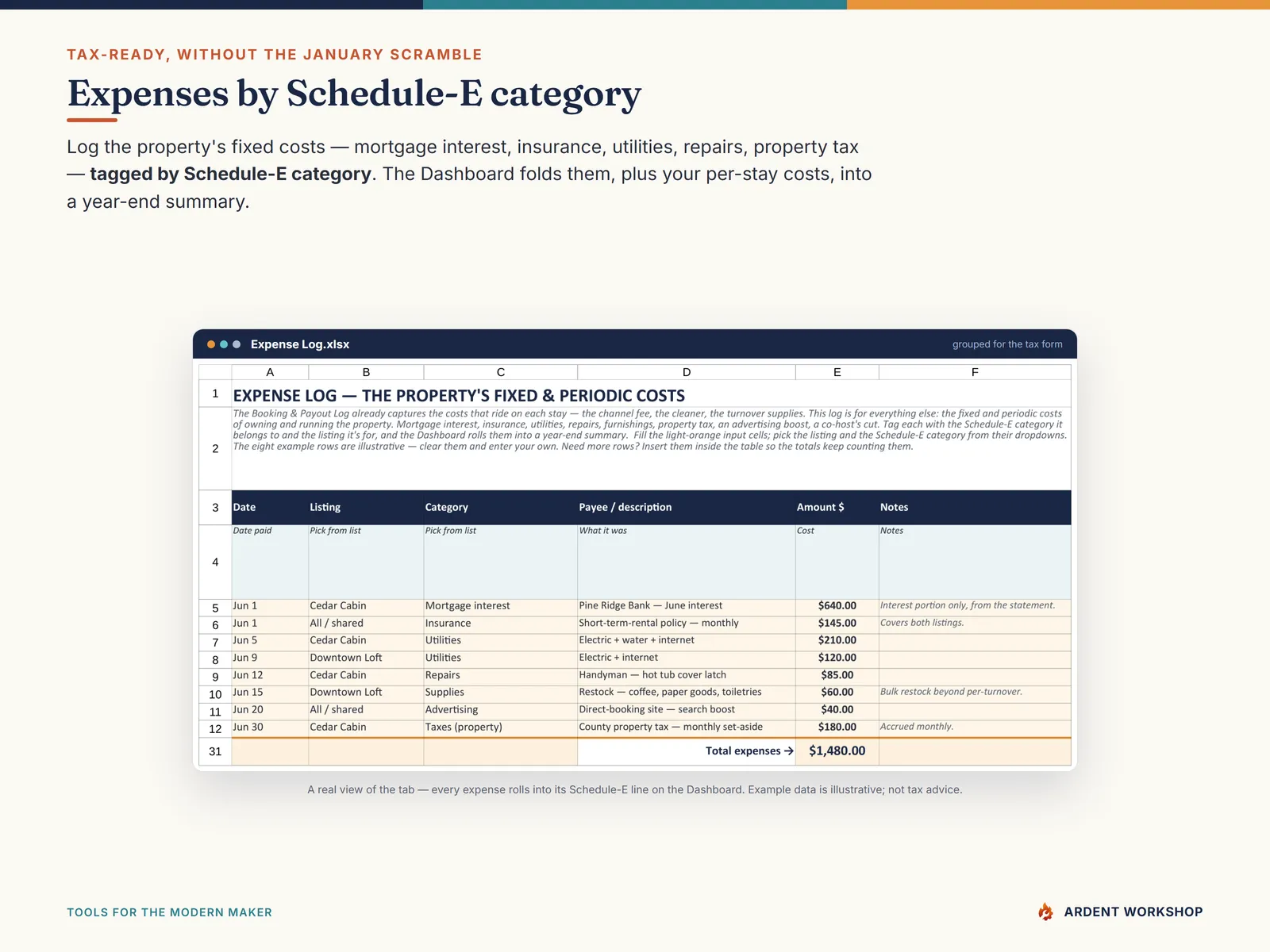Viewport: 1270px width, 952px height.
Task: Click the 'Expense Log.xlsx' file title
Action: tap(300, 344)
